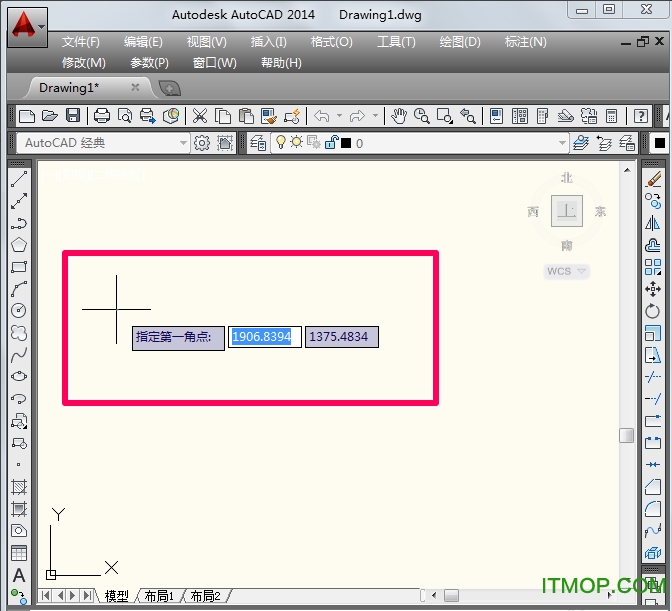Click the Plot printer icon
Screen dimensions: 672x611
tap(102, 116)
